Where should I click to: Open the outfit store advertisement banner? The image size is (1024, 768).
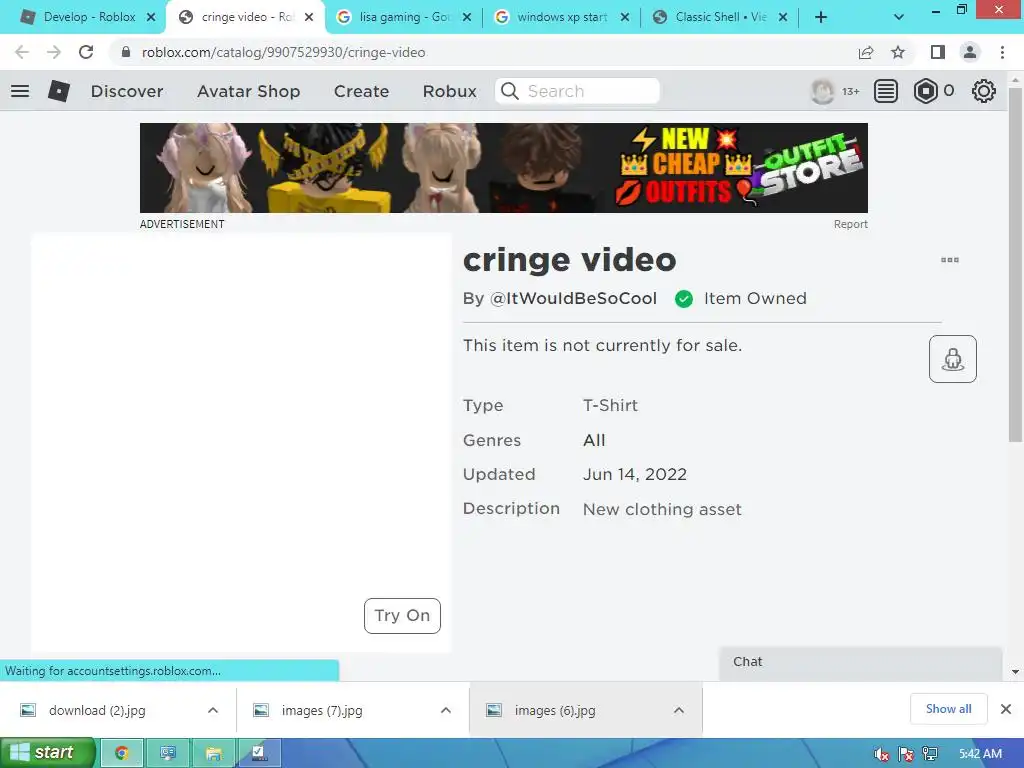504,168
